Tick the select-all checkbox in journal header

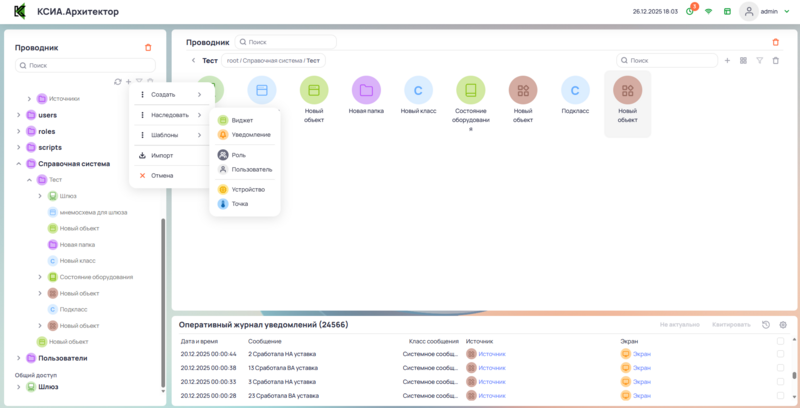(780, 341)
